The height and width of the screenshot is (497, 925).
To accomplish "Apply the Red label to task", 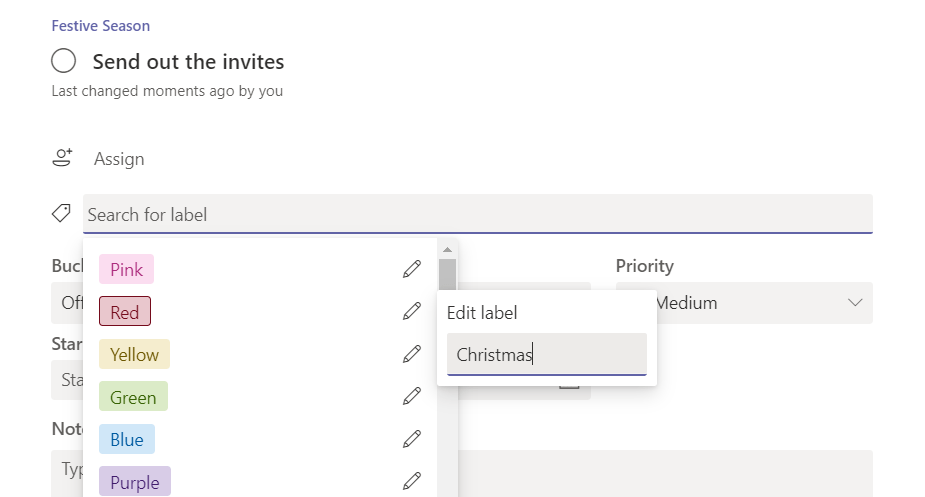I will pos(125,312).
